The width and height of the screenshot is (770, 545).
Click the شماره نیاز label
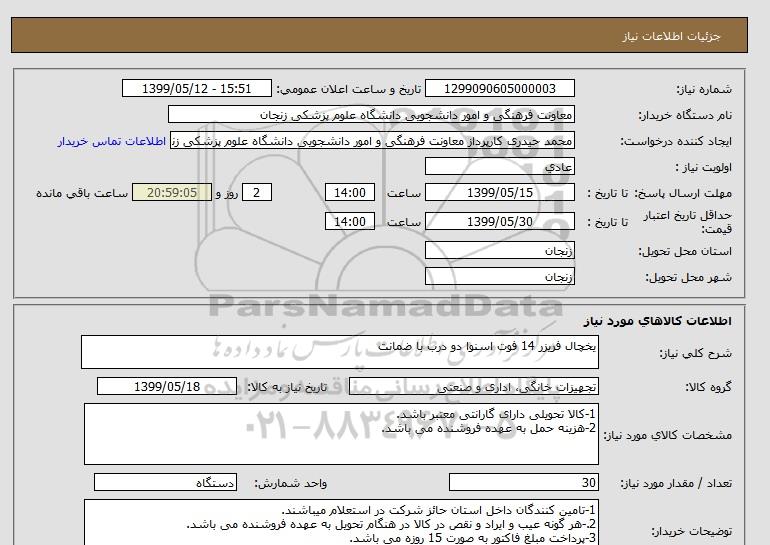[x=704, y=89]
